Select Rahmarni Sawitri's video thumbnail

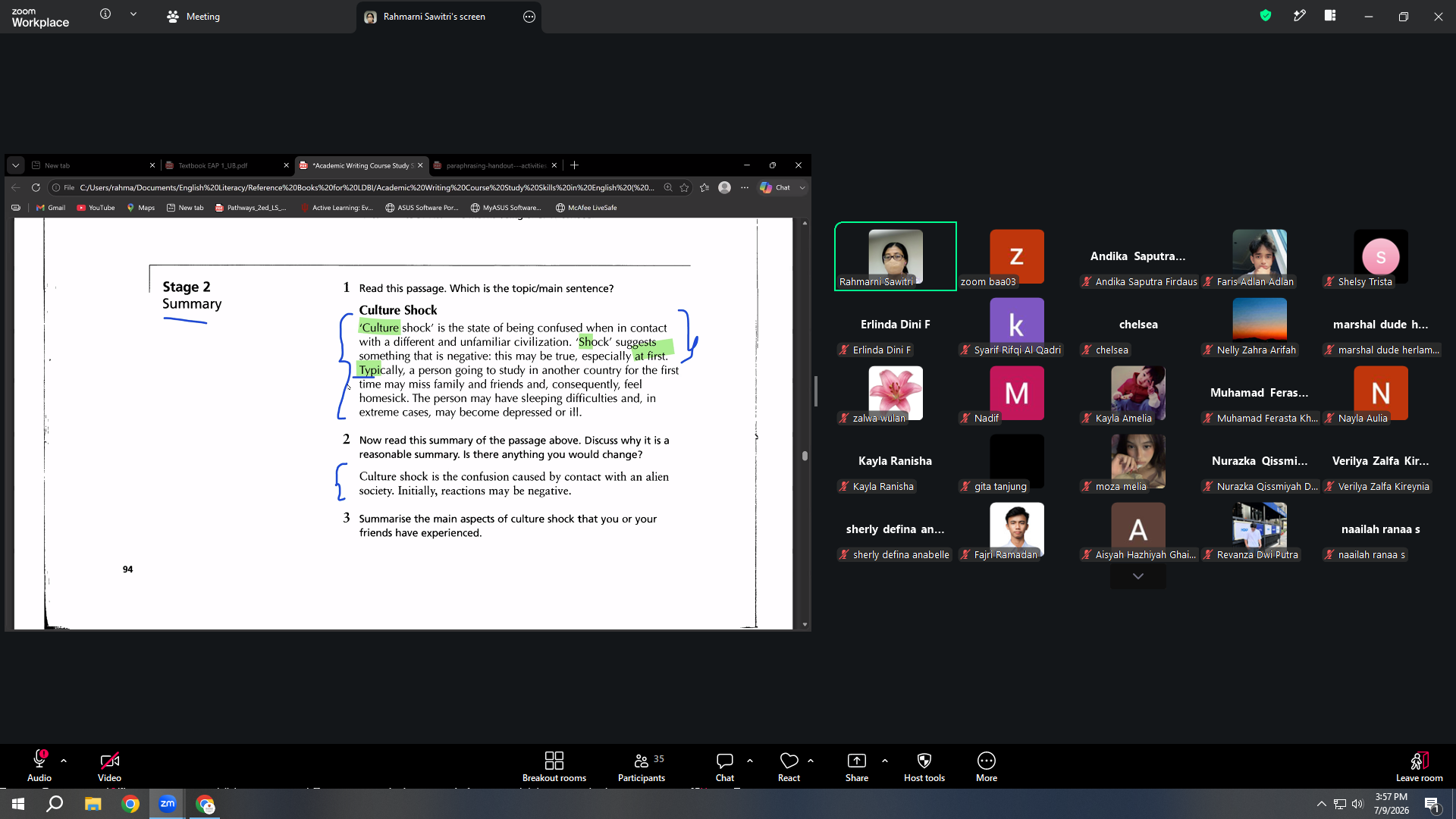896,256
